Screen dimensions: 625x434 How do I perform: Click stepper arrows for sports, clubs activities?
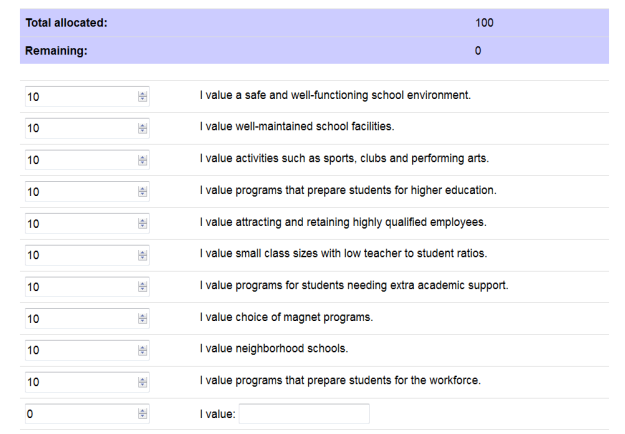tap(142, 160)
